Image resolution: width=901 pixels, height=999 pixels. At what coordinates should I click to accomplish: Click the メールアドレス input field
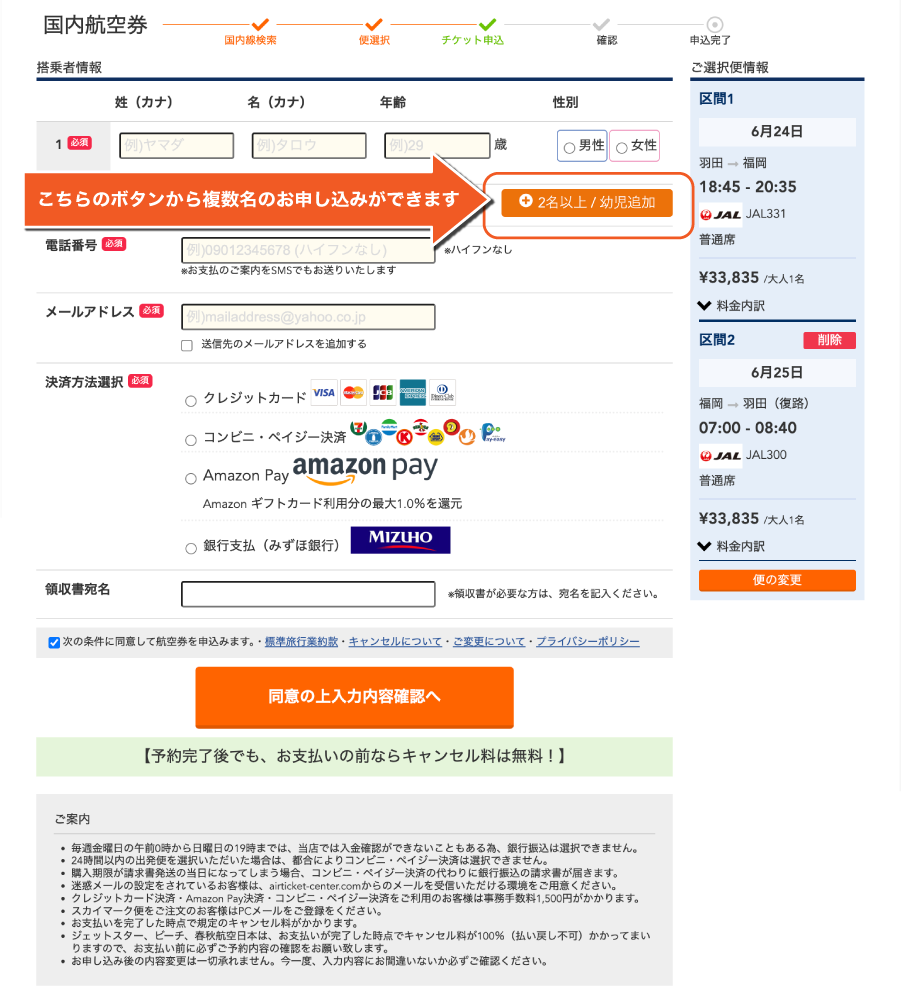point(308,317)
